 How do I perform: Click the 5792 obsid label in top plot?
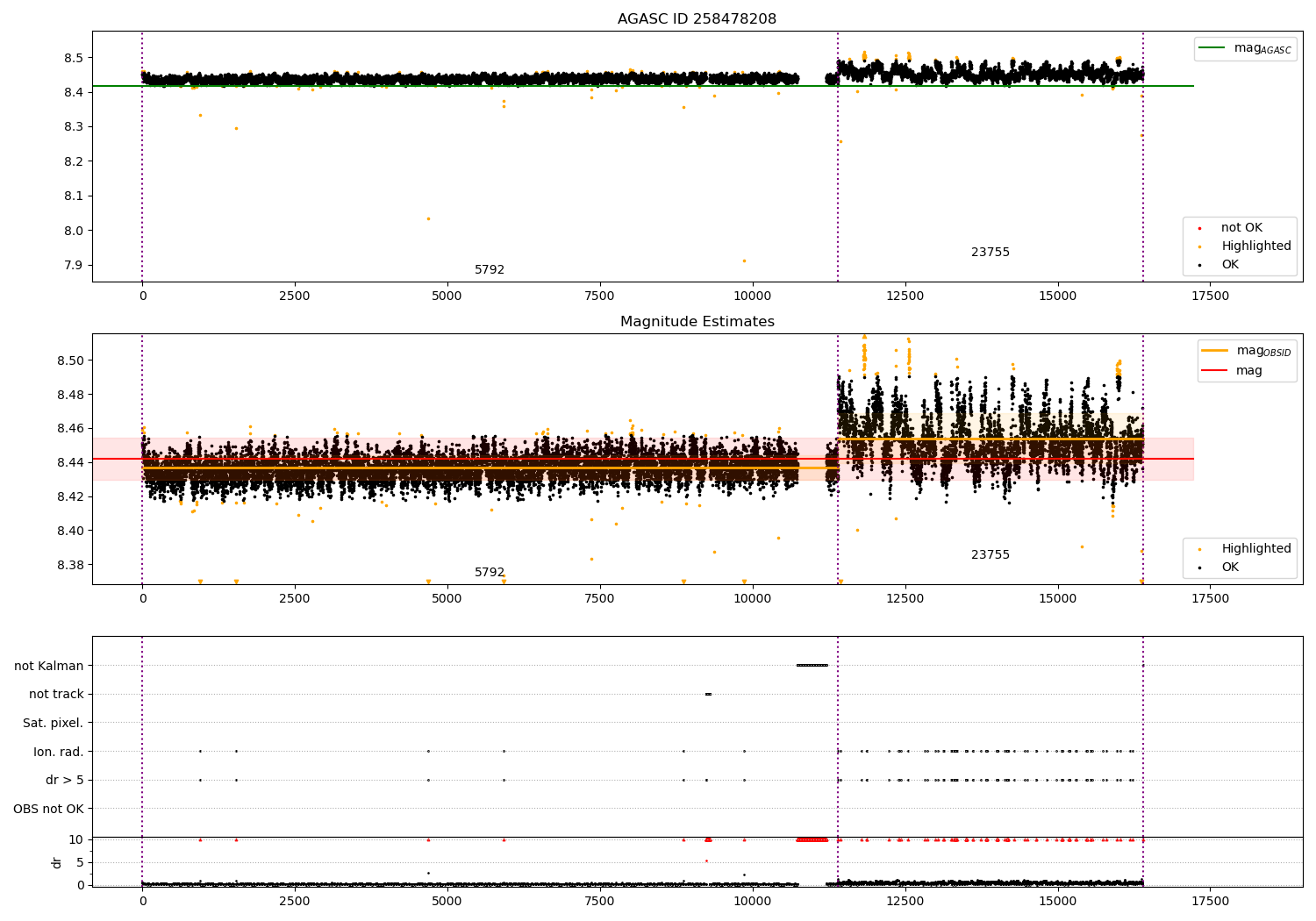click(x=490, y=269)
